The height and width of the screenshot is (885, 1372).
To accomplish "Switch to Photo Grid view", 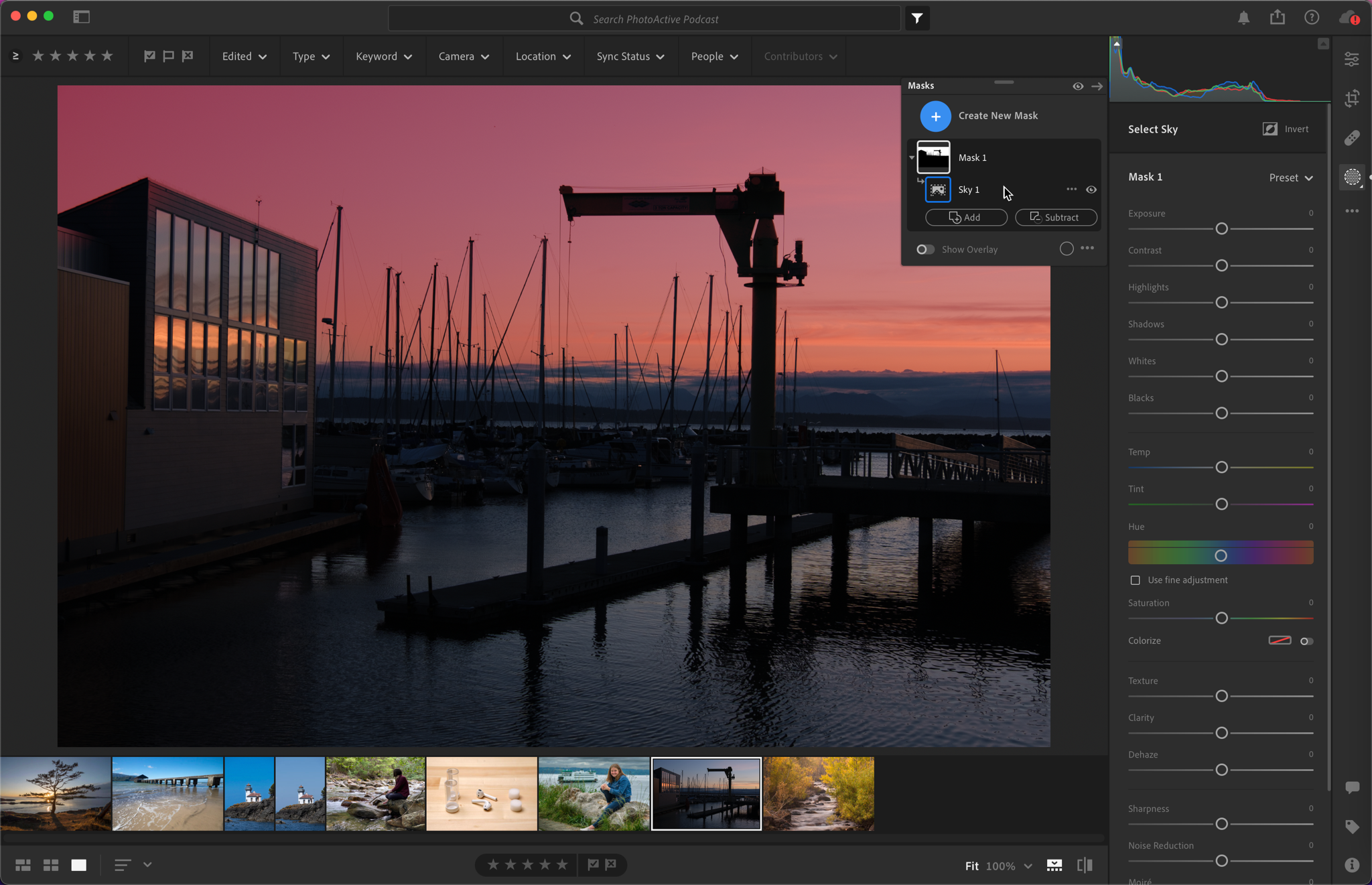I will point(23,865).
